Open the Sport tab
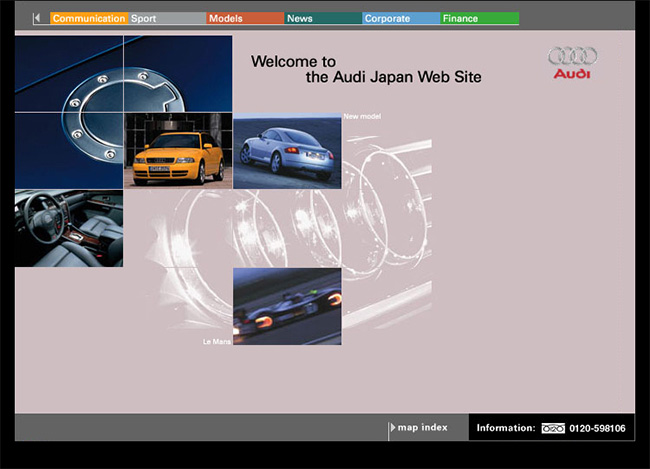Screen dimensions: 650x469 (167, 18)
